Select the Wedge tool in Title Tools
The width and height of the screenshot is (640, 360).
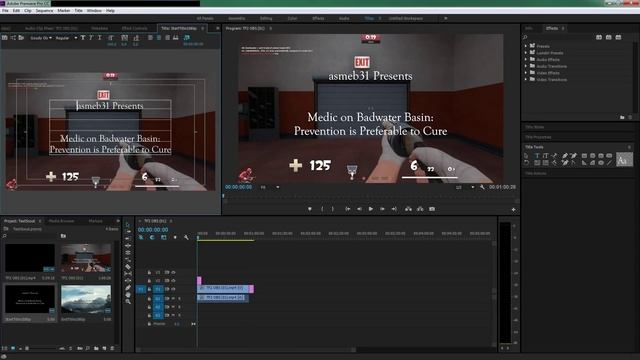click(x=584, y=162)
